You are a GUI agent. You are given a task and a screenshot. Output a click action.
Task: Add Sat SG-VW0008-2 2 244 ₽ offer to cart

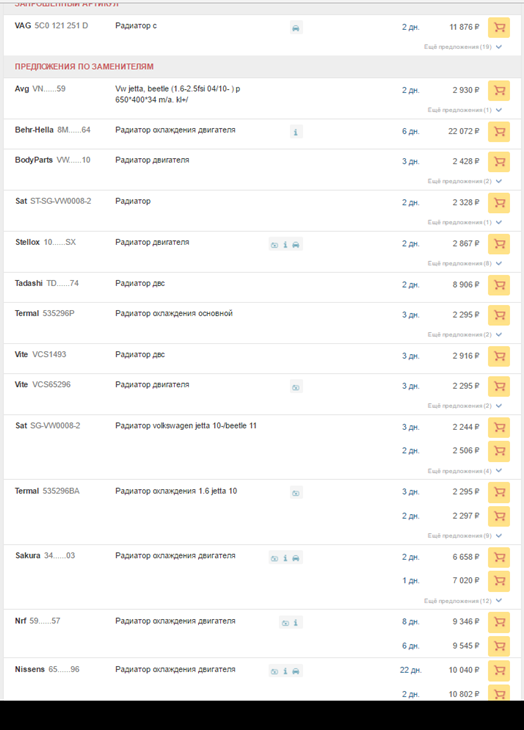(499, 427)
